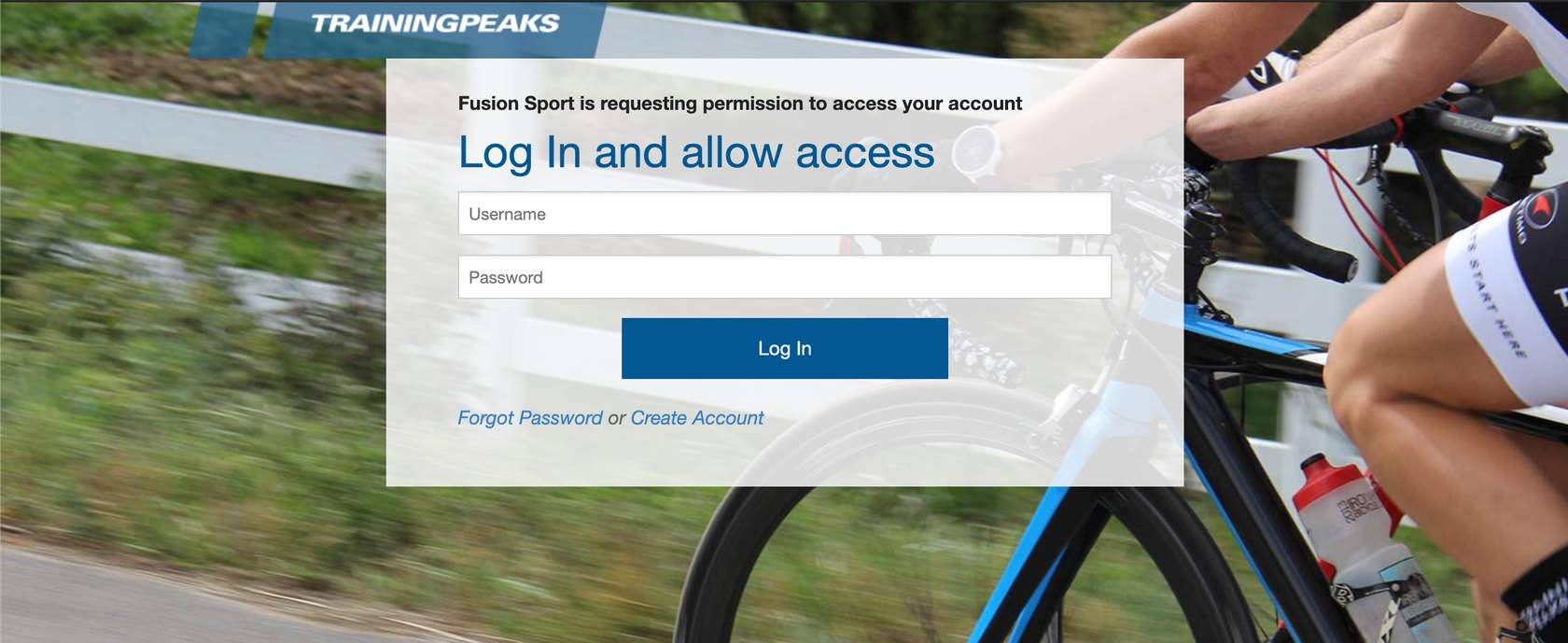Click the blue stripe left of the logo
Viewport: 1568px width, 643px height.
(x=222, y=28)
